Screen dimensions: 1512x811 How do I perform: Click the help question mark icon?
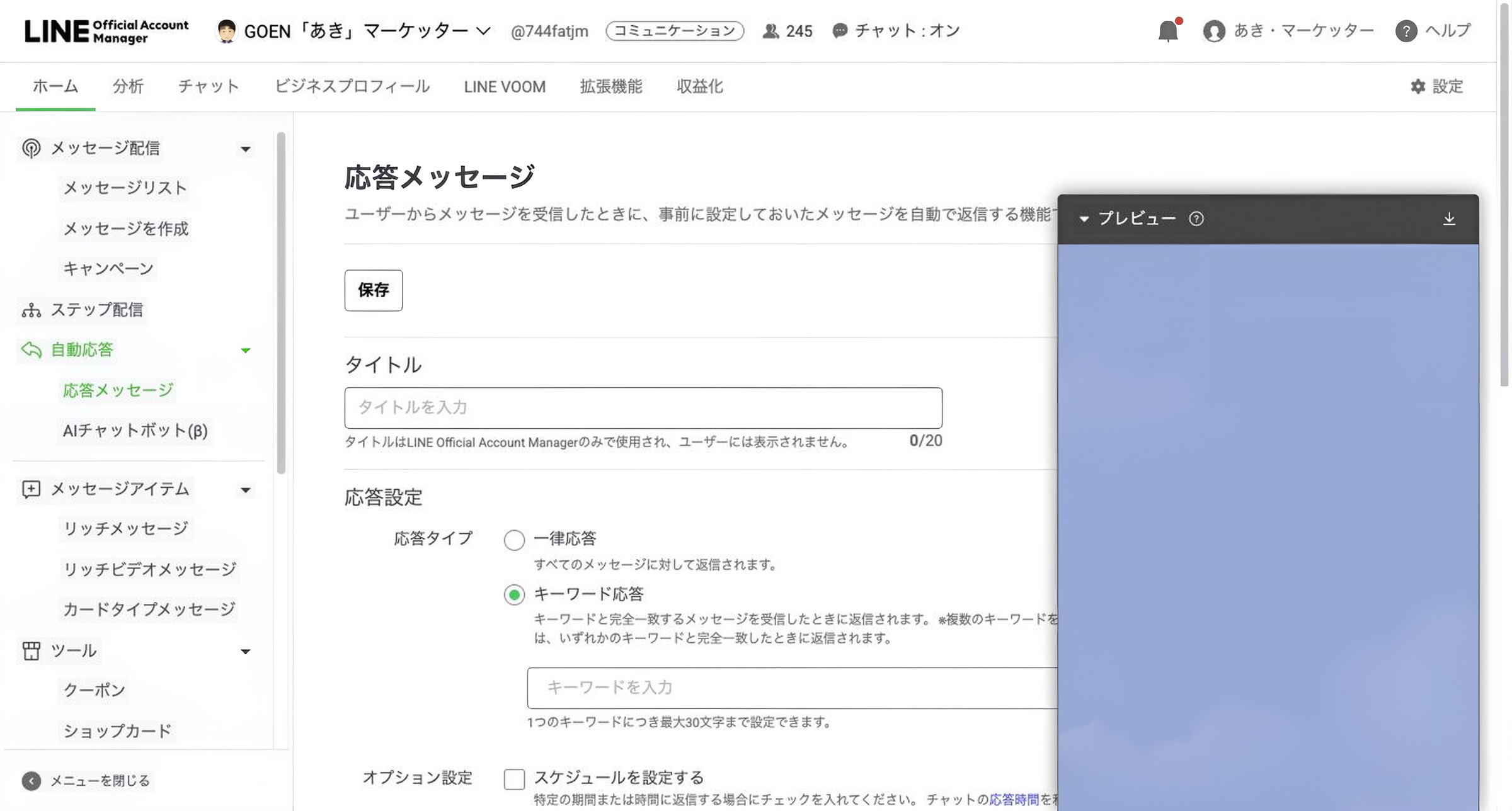pyautogui.click(x=1406, y=31)
